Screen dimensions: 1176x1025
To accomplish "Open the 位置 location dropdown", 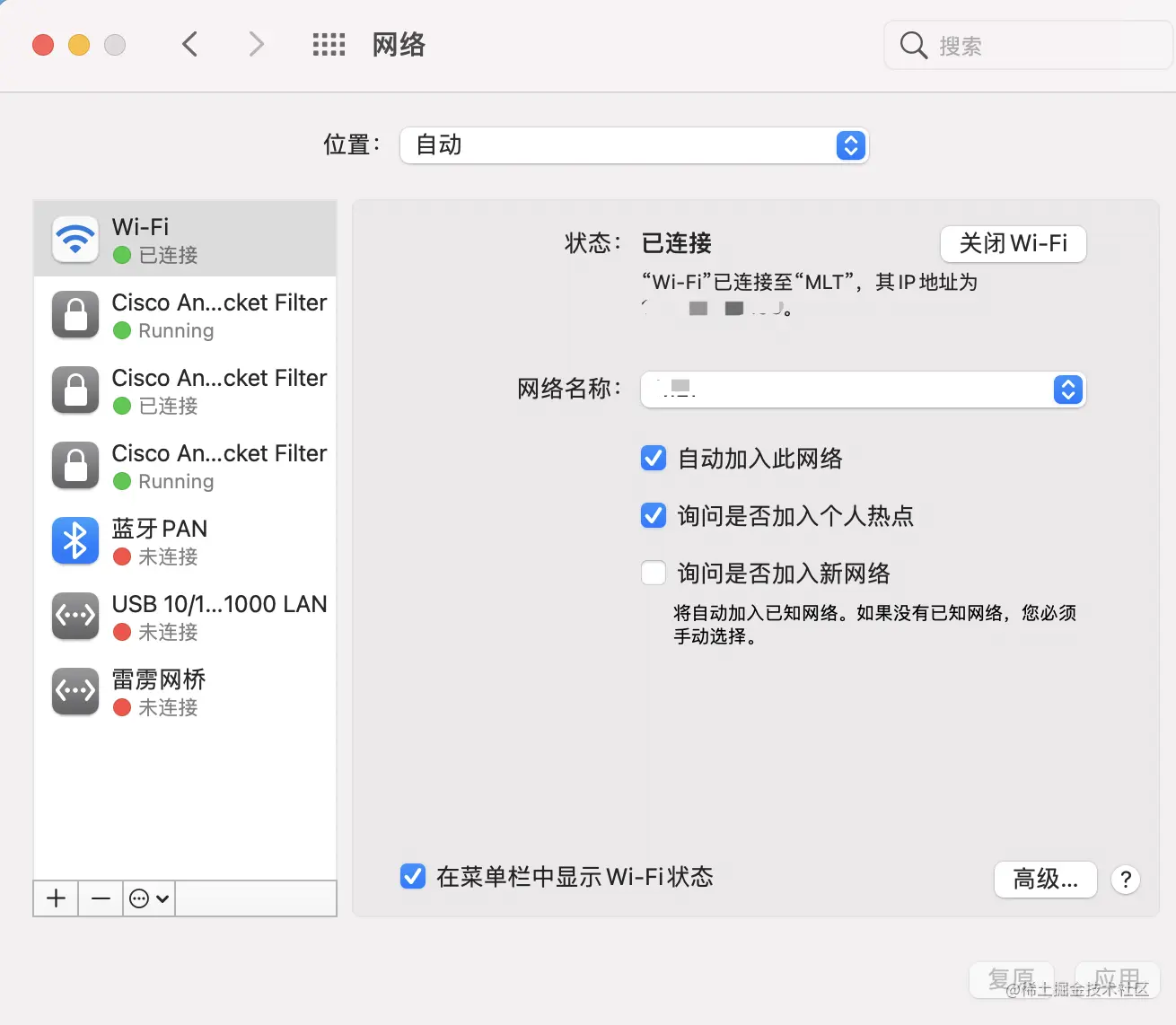I will click(x=634, y=145).
